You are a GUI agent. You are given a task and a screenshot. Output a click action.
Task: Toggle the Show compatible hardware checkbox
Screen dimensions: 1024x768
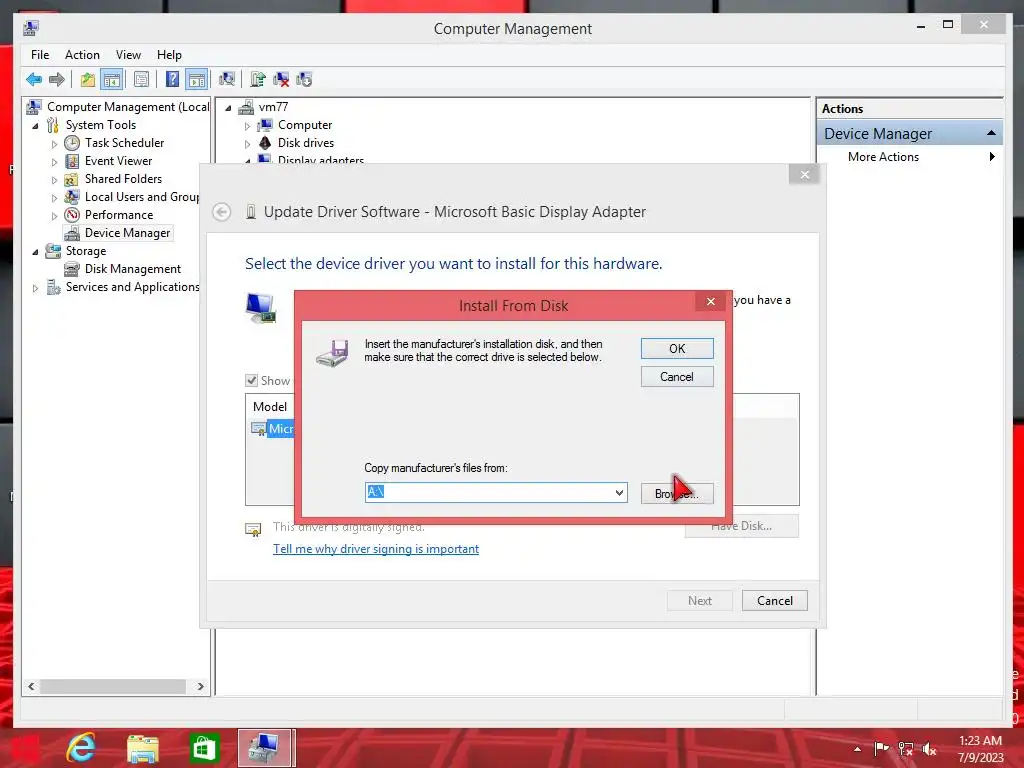[x=251, y=381]
